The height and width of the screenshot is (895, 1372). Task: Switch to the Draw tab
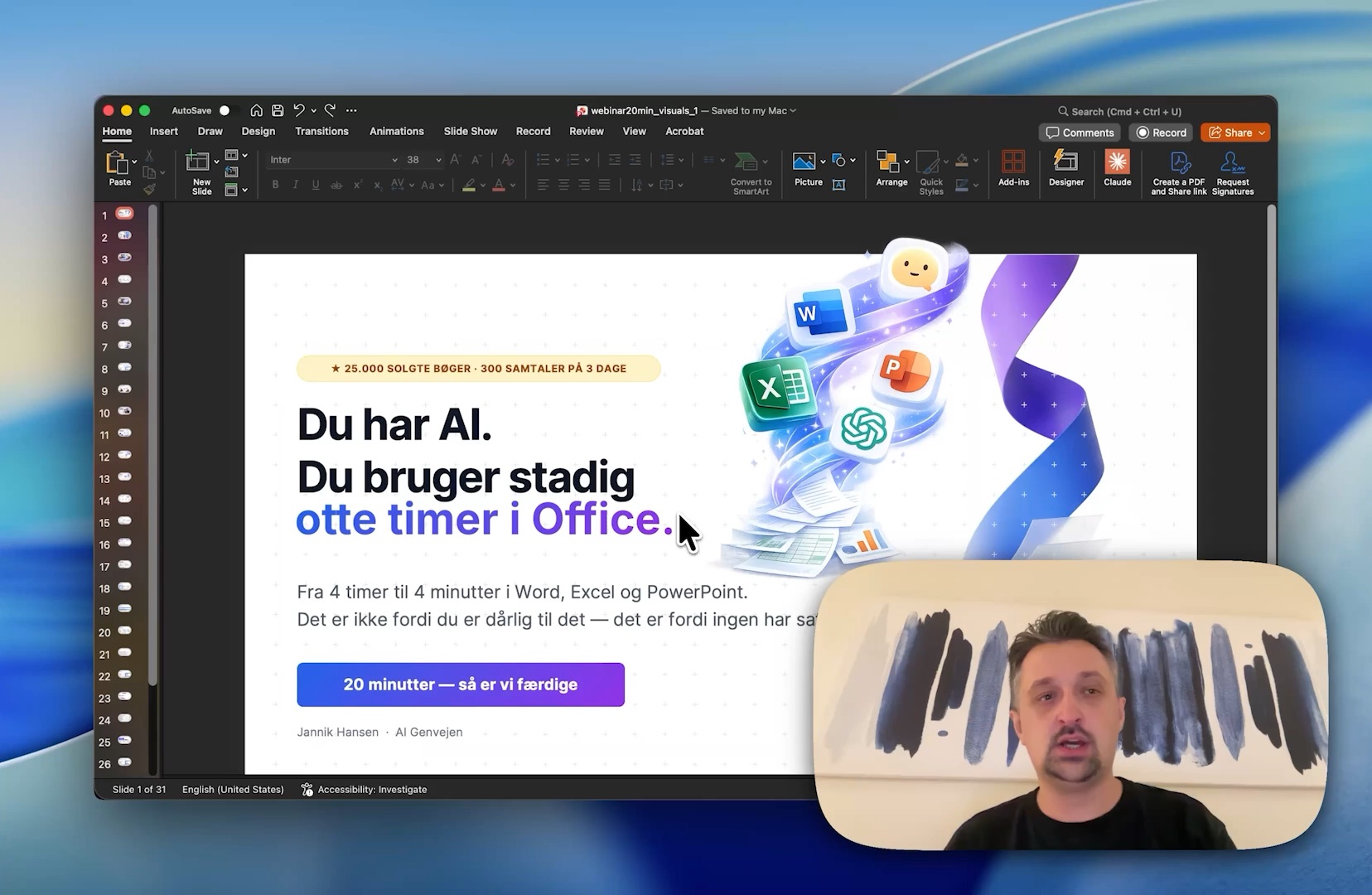point(210,131)
